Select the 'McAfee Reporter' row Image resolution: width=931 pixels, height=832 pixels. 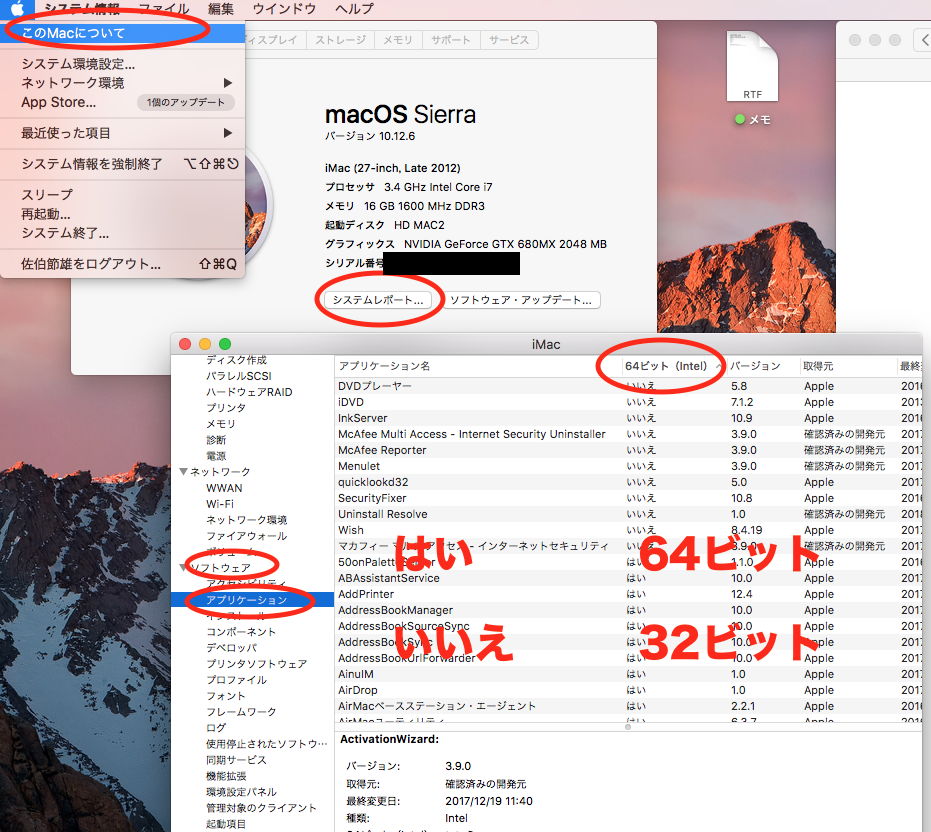click(x=628, y=450)
